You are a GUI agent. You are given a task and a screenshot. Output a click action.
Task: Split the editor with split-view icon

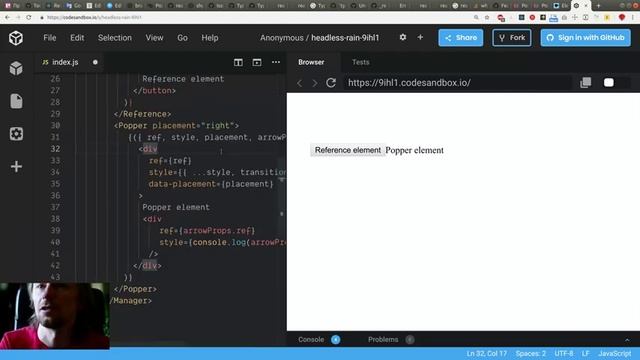238,62
